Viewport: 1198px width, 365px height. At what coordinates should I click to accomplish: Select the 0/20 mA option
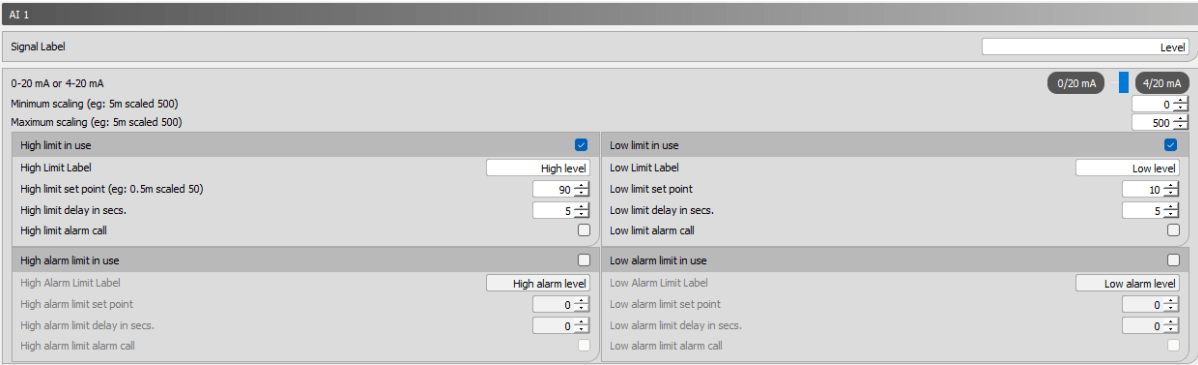[x=1076, y=83]
